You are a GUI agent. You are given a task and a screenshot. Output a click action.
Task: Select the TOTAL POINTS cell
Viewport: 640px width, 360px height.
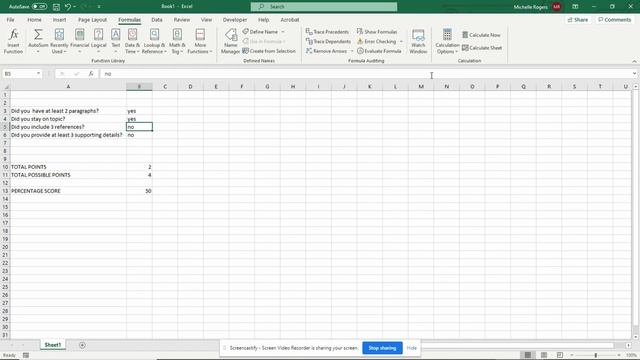point(68,167)
